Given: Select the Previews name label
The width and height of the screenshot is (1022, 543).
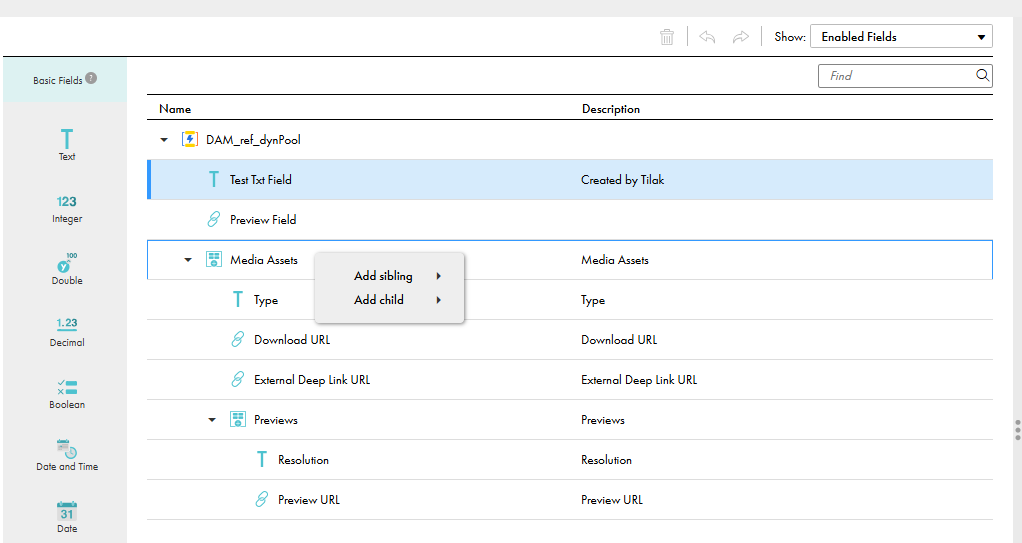Looking at the screenshot, I should point(276,420).
